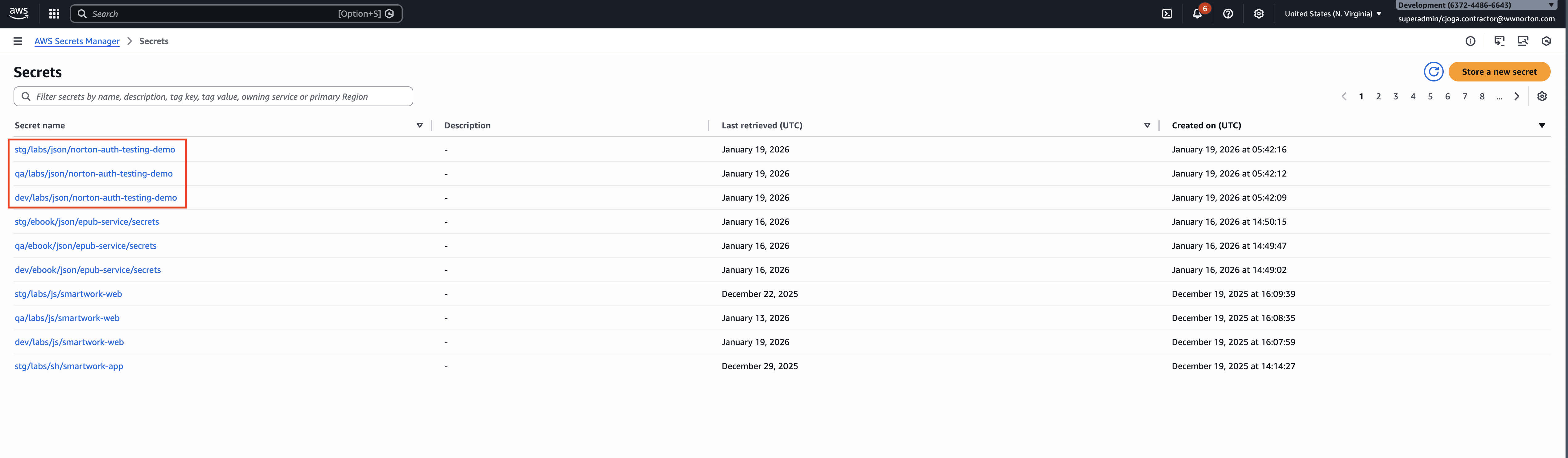Screen dimensions: 1568x458
Task: Sort by Secret name column arrow
Action: (419, 126)
